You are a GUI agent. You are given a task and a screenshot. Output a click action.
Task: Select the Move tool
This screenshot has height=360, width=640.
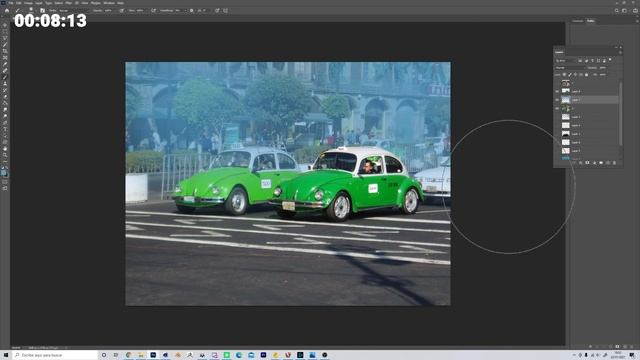click(5, 25)
